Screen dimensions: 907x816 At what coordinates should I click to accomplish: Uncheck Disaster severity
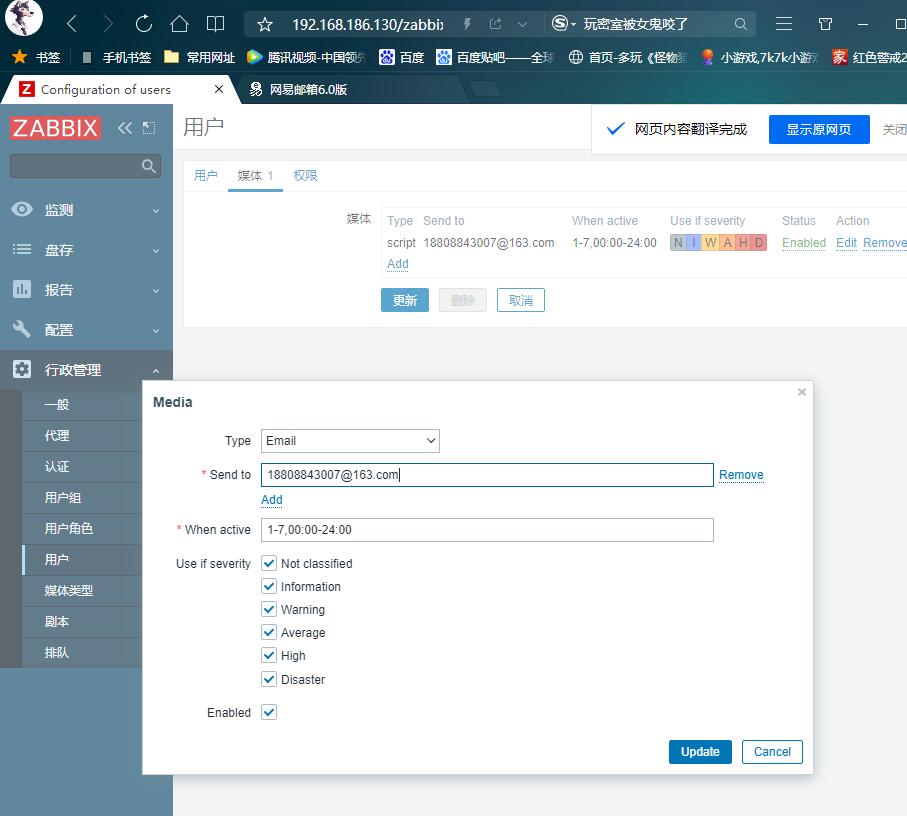point(269,679)
